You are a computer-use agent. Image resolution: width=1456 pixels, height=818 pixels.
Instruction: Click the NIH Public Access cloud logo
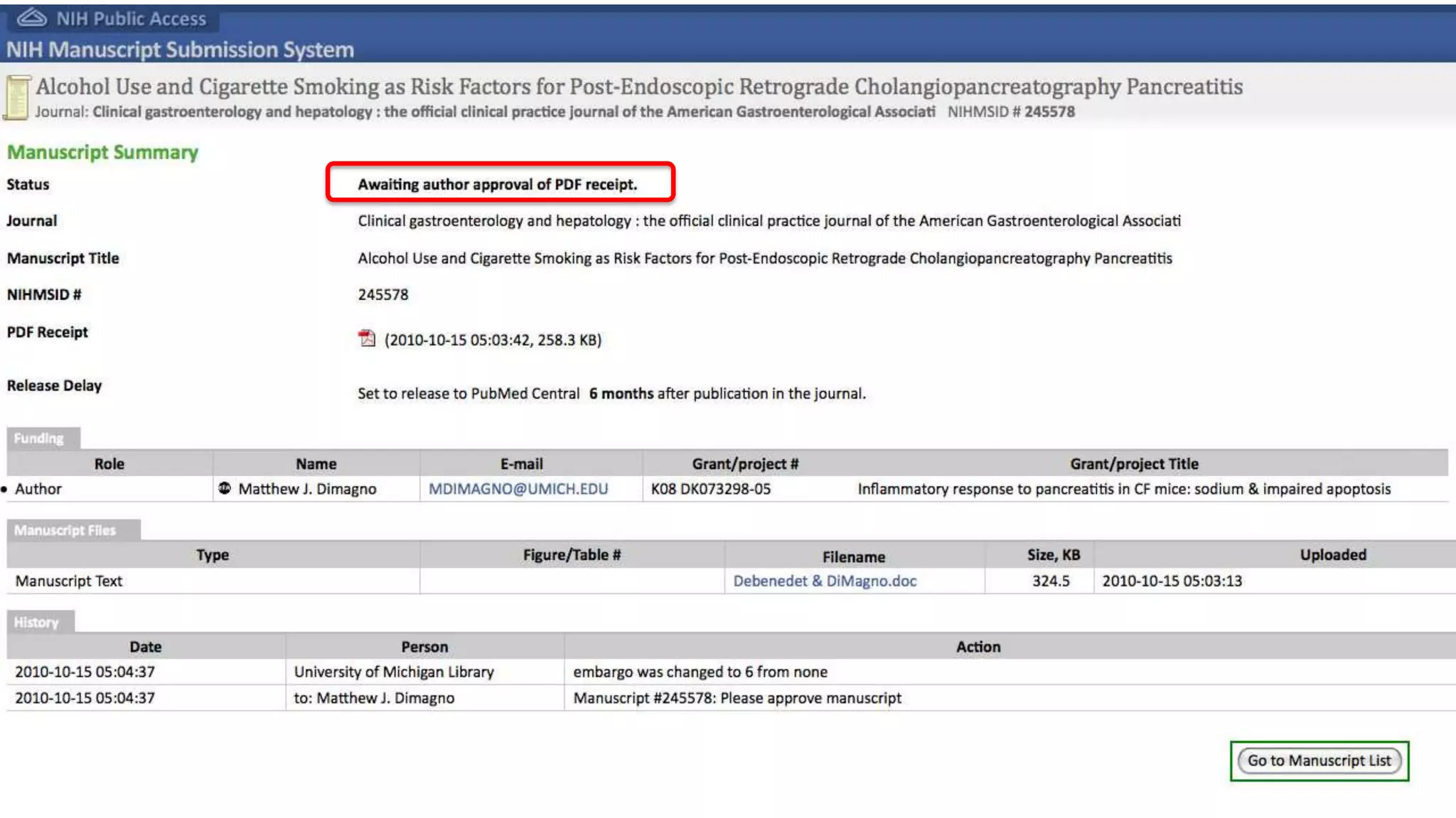(x=32, y=18)
